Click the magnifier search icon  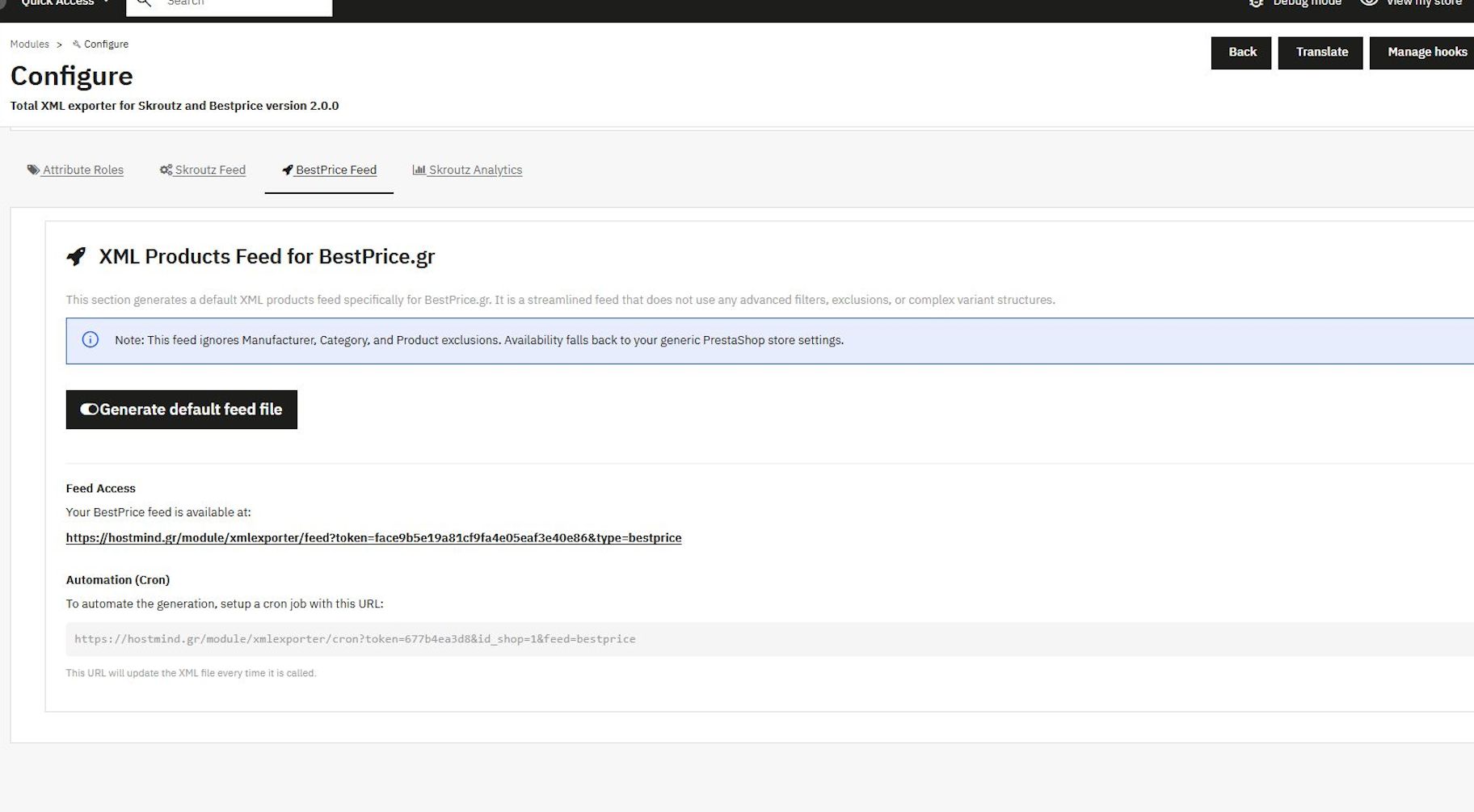click(x=144, y=3)
